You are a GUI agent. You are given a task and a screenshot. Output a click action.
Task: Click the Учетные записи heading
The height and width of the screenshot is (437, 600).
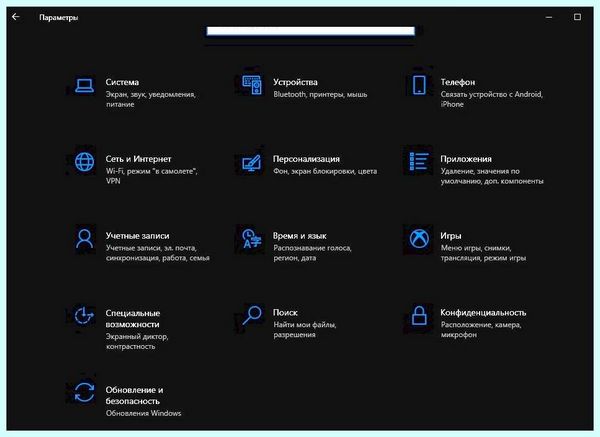pos(137,236)
